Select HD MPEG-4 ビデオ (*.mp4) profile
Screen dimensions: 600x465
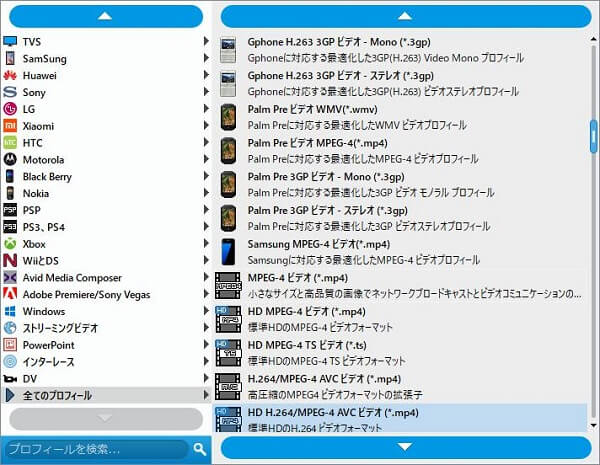(400, 319)
